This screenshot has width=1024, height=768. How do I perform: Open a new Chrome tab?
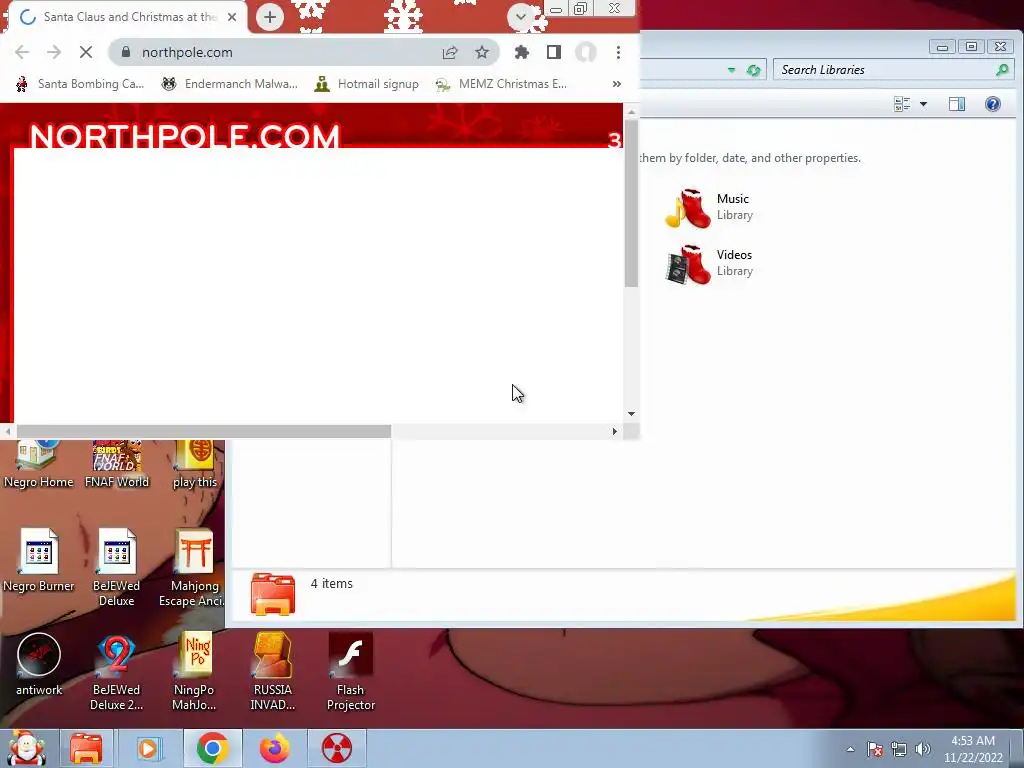click(x=270, y=17)
